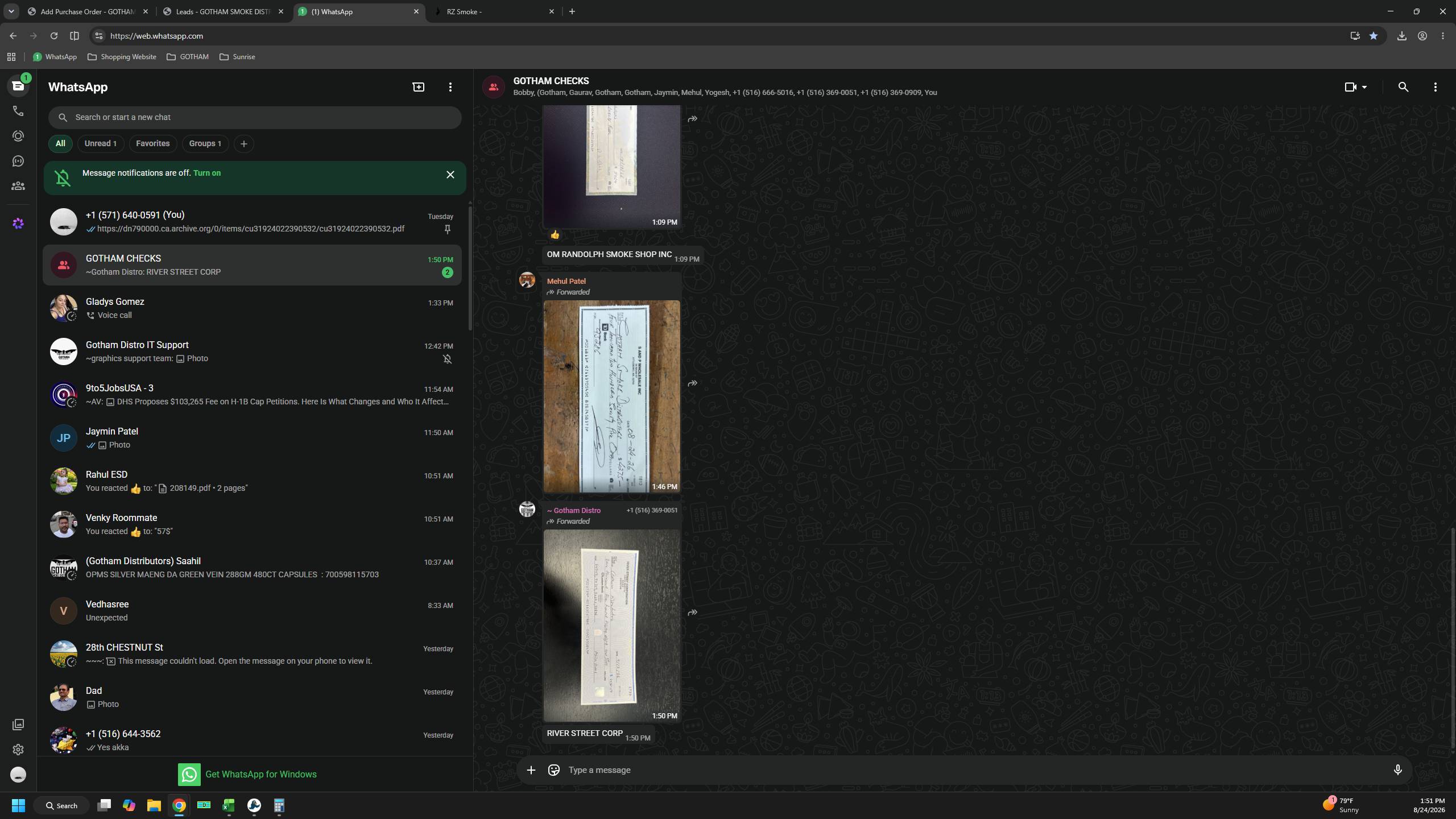Open the Meta AI icon
The width and height of the screenshot is (1456, 819).
click(18, 224)
